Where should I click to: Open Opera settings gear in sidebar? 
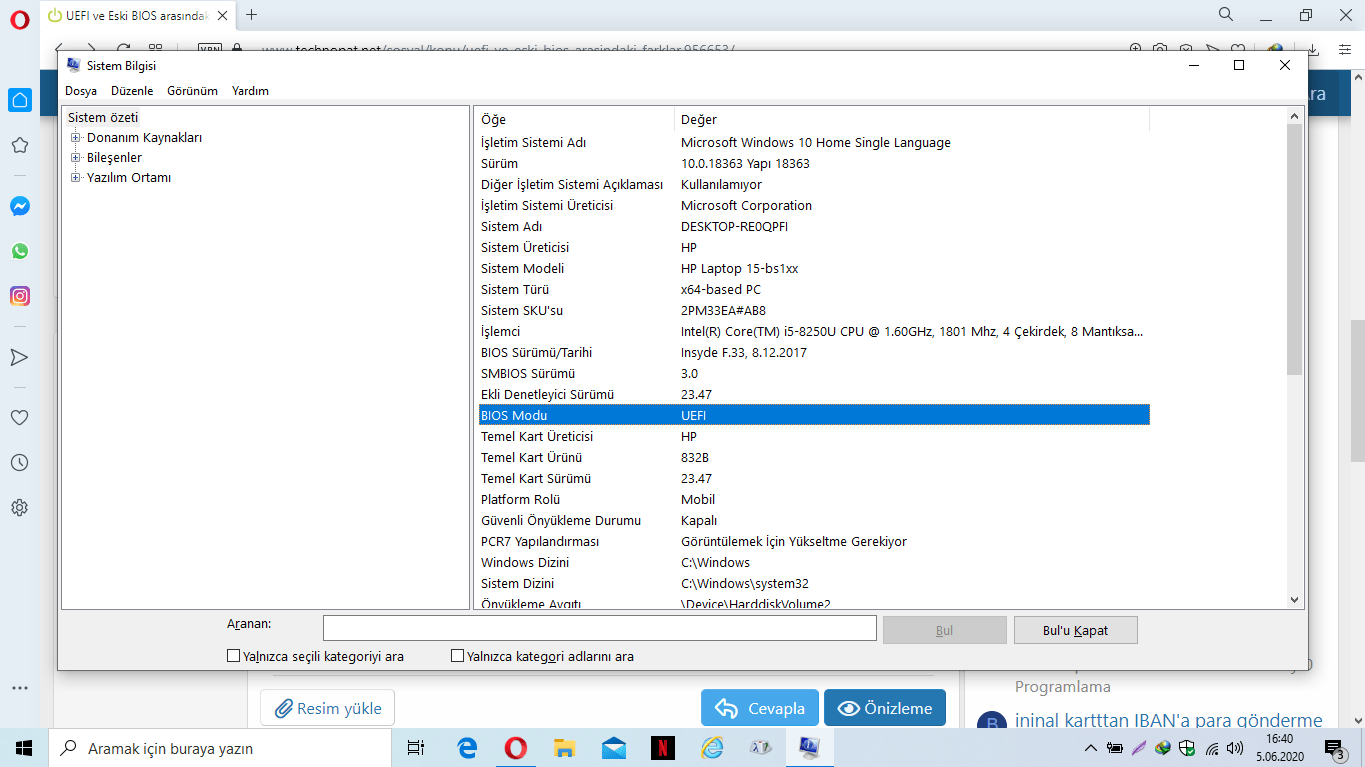click(x=20, y=508)
